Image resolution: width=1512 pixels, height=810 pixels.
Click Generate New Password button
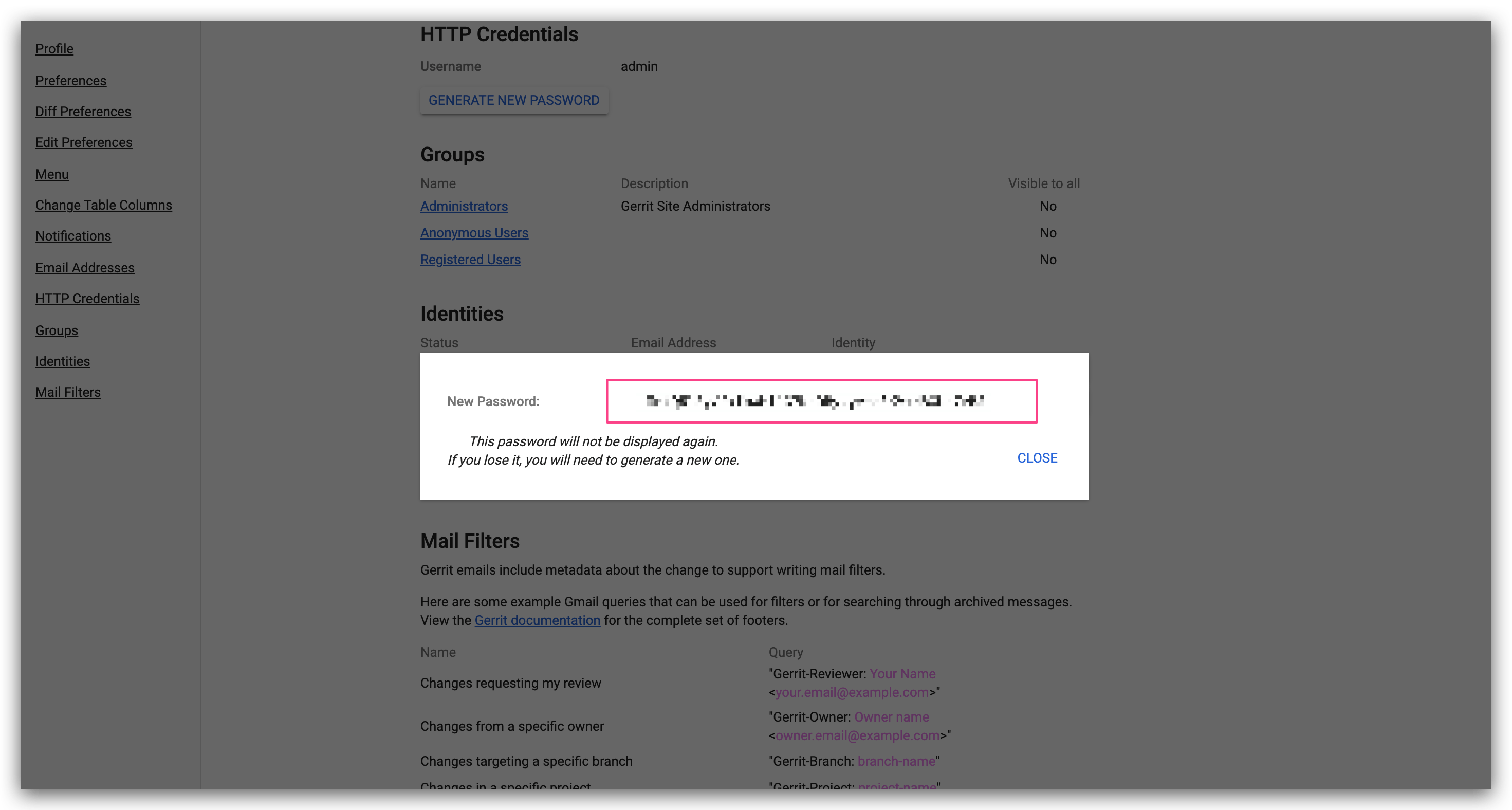click(x=513, y=100)
